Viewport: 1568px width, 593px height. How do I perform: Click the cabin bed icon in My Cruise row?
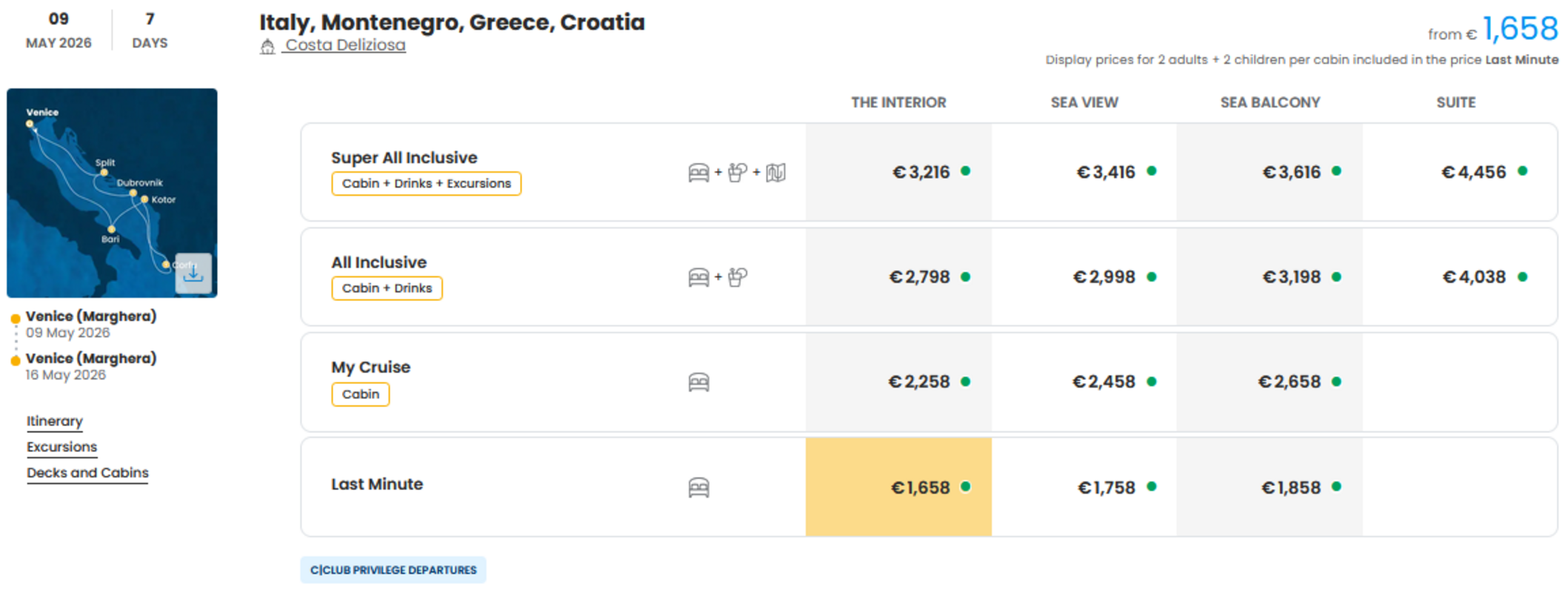[x=698, y=382]
